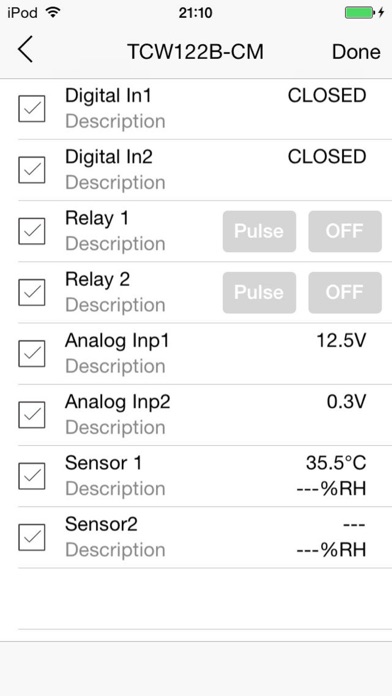The height and width of the screenshot is (696, 392).
Task: Edit the Description field under Analog Inp2
Action: tap(115, 428)
